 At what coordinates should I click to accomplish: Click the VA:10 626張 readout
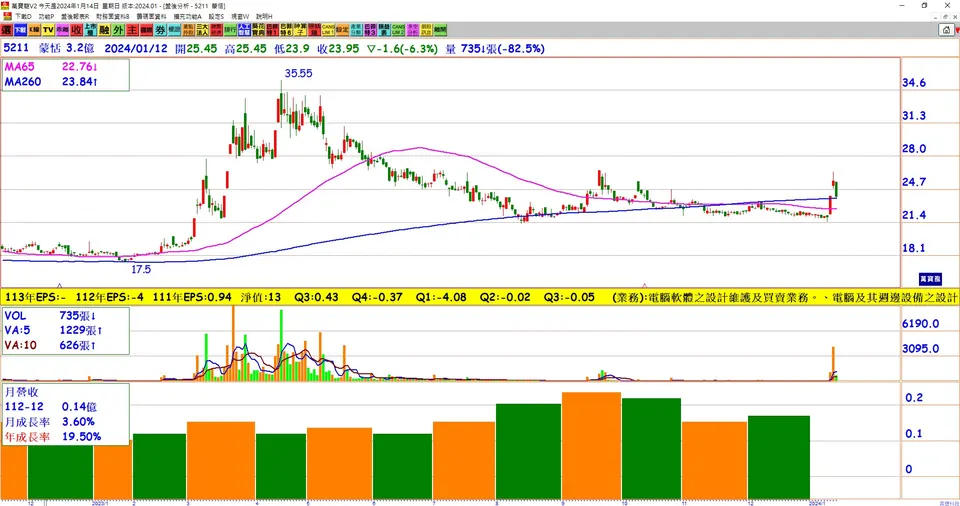click(50, 346)
